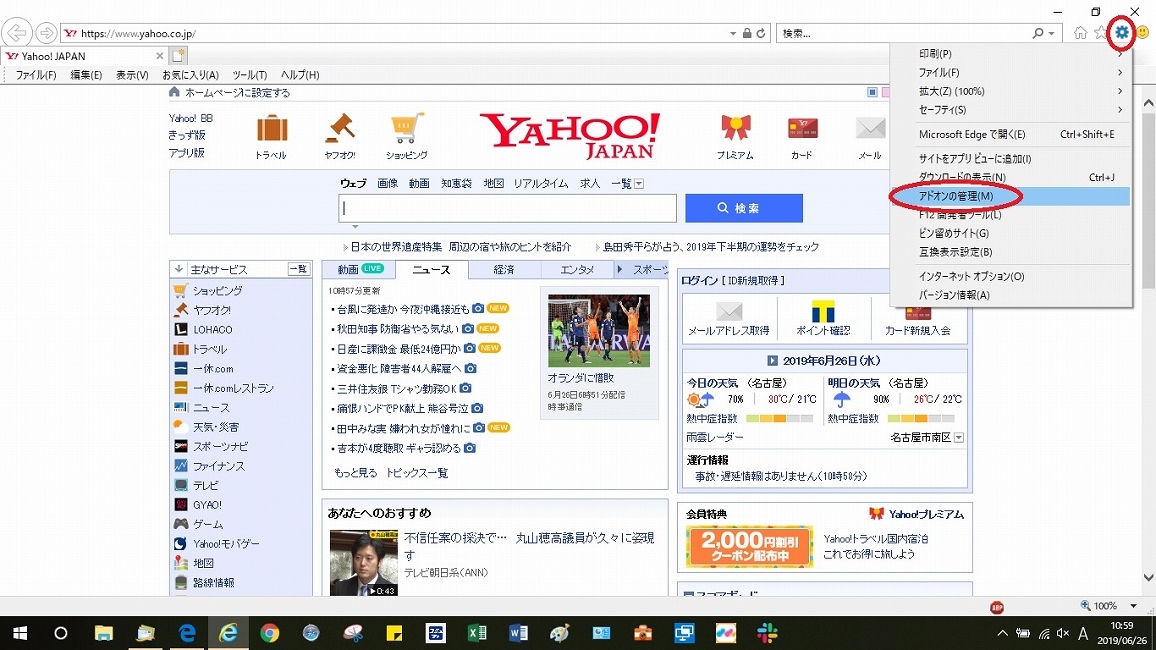The image size is (1156, 650).
Task: Open the ヘルプ(H) menu bar item
Action: pos(299,75)
